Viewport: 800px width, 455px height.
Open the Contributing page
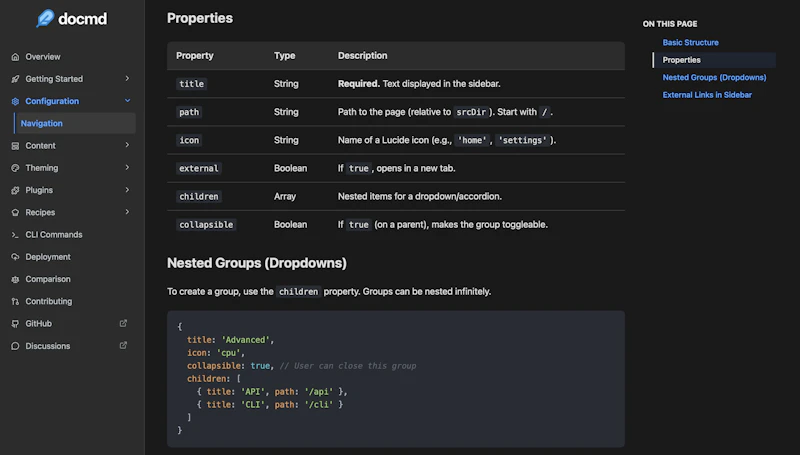pos(48,301)
